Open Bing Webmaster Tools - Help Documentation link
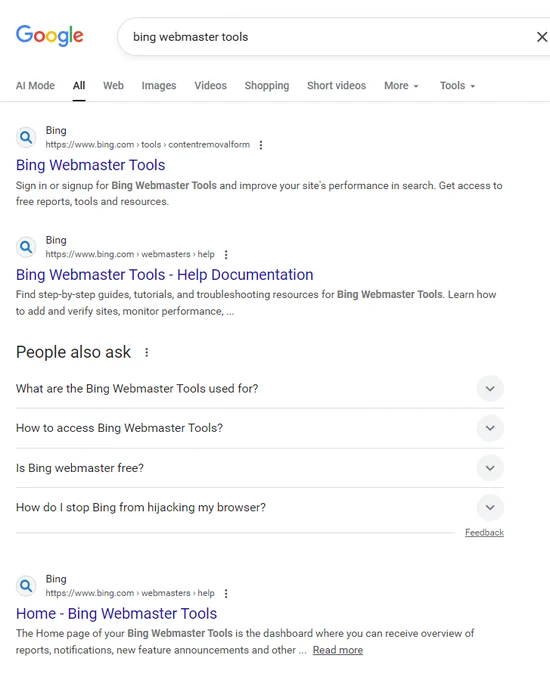This screenshot has width=550, height=680. click(x=164, y=275)
